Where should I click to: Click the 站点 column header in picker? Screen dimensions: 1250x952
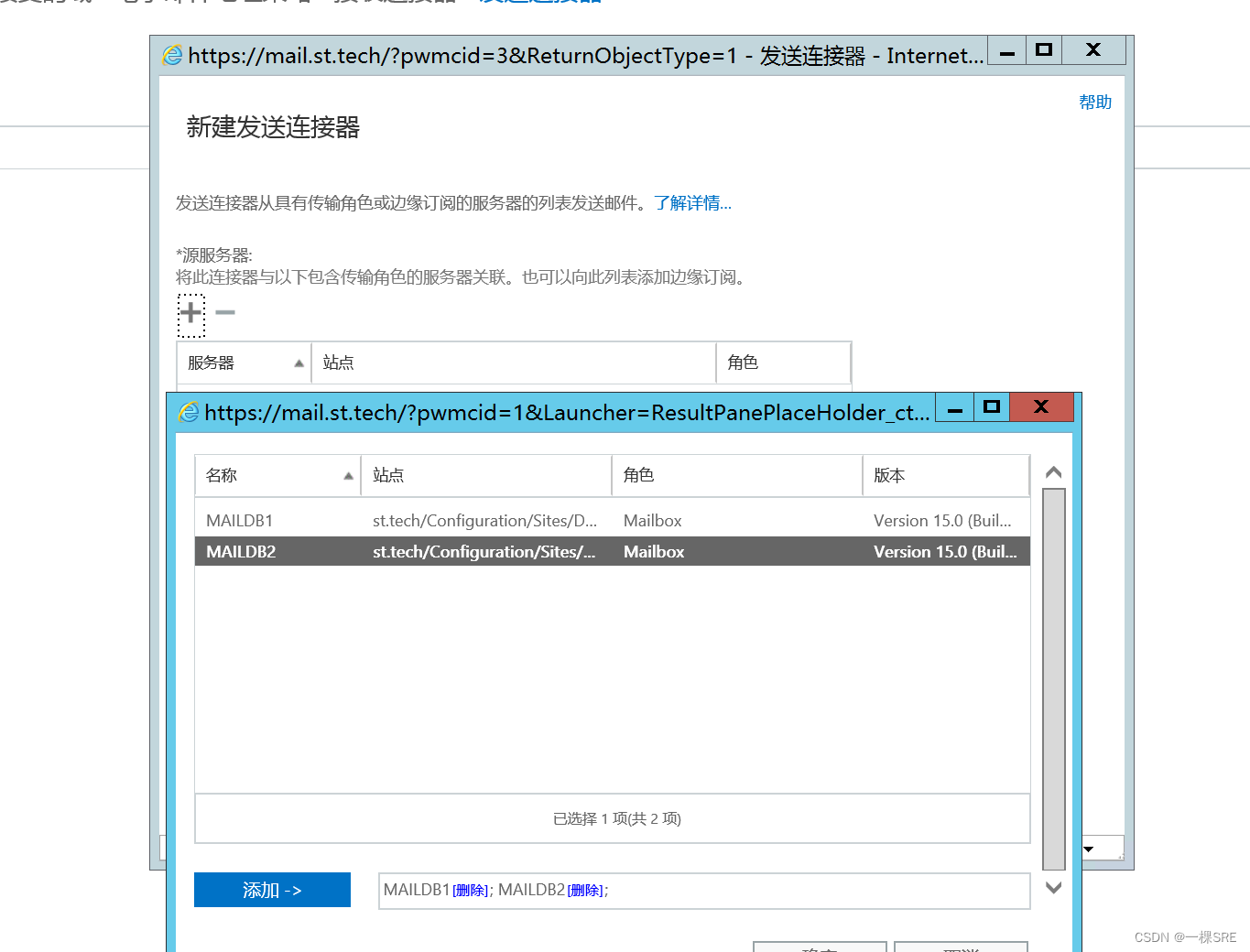click(486, 475)
